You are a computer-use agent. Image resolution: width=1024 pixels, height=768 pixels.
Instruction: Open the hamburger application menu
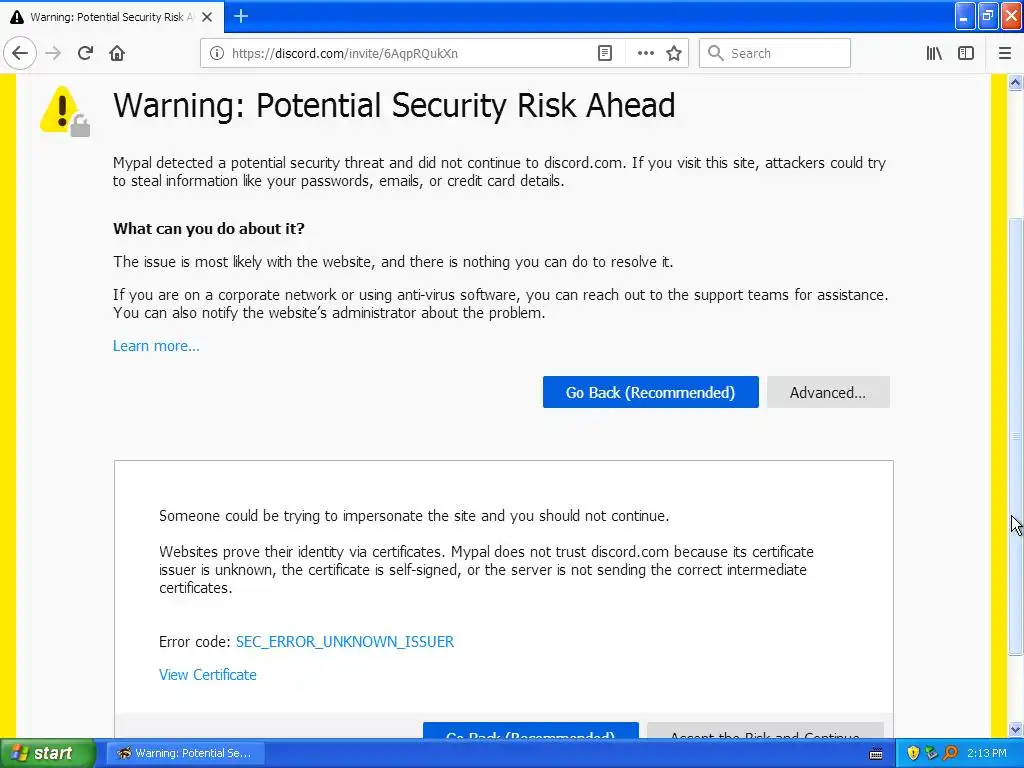coord(1005,53)
